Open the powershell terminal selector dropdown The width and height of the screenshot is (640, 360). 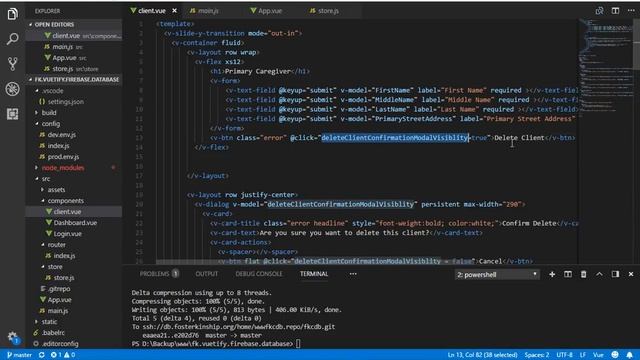point(497,275)
